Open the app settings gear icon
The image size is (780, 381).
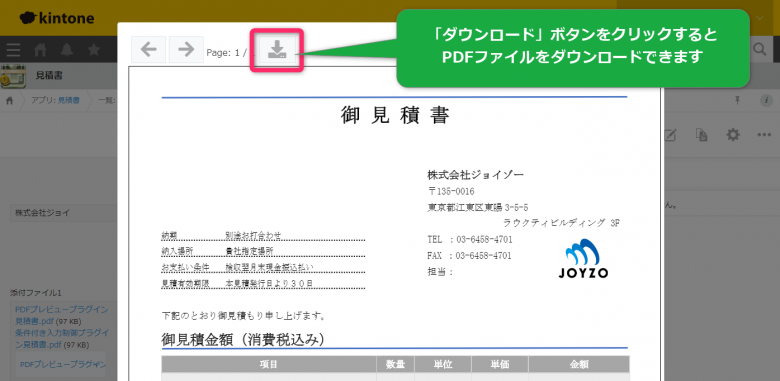[x=733, y=135]
